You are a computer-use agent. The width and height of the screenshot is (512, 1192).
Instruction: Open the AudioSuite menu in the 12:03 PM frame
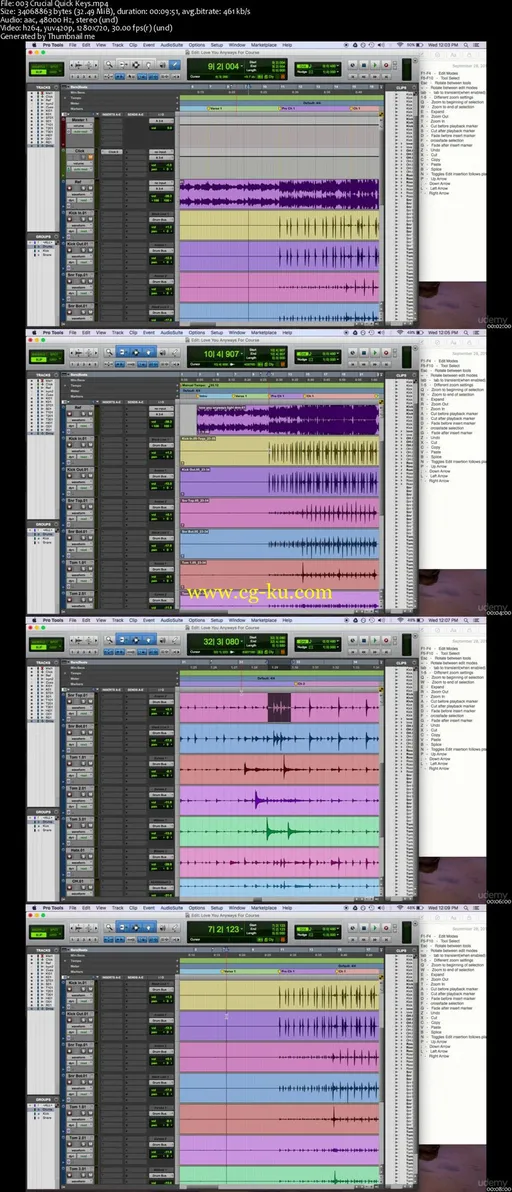(x=172, y=45)
